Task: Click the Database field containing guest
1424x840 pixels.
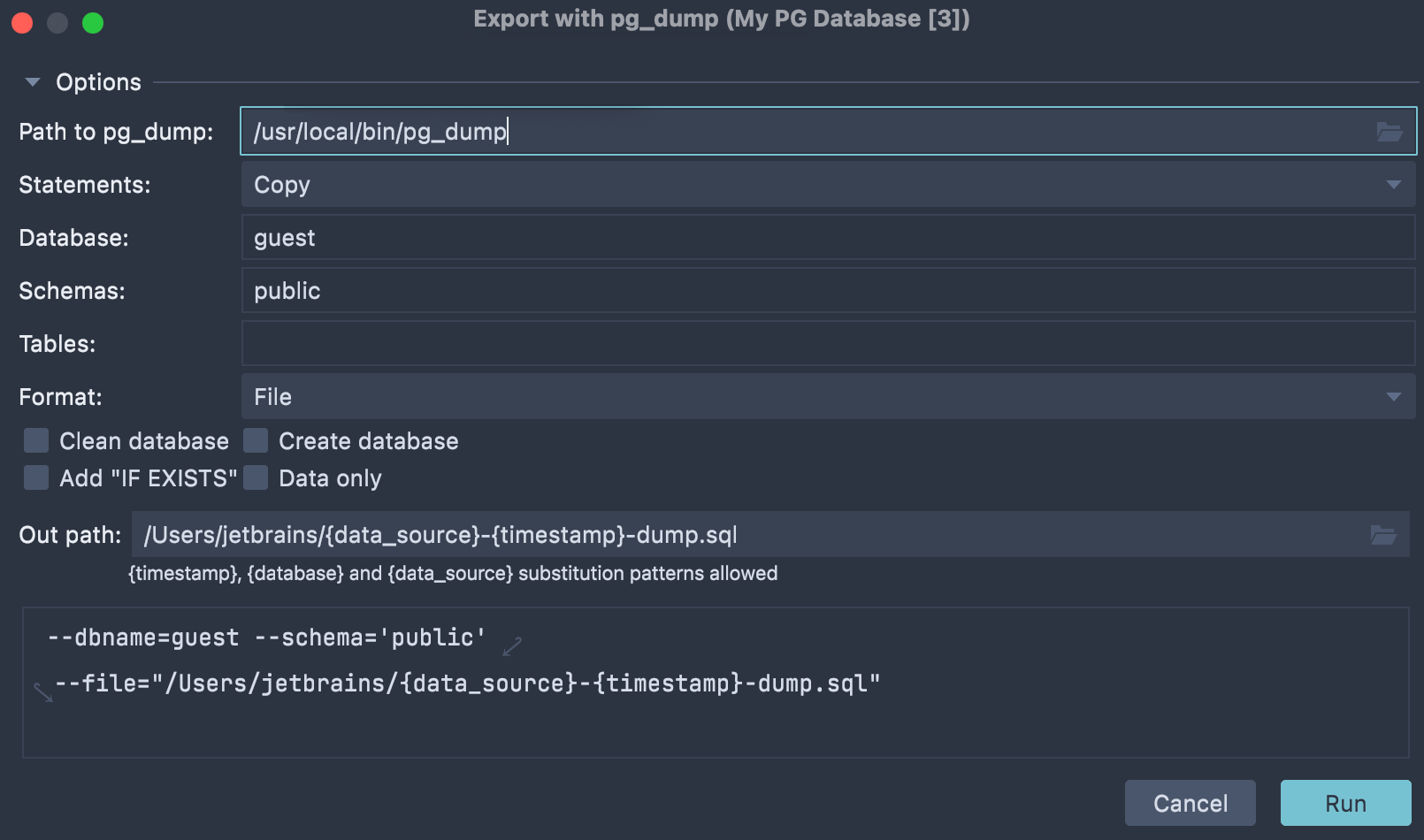Action: pyautogui.click(x=827, y=238)
